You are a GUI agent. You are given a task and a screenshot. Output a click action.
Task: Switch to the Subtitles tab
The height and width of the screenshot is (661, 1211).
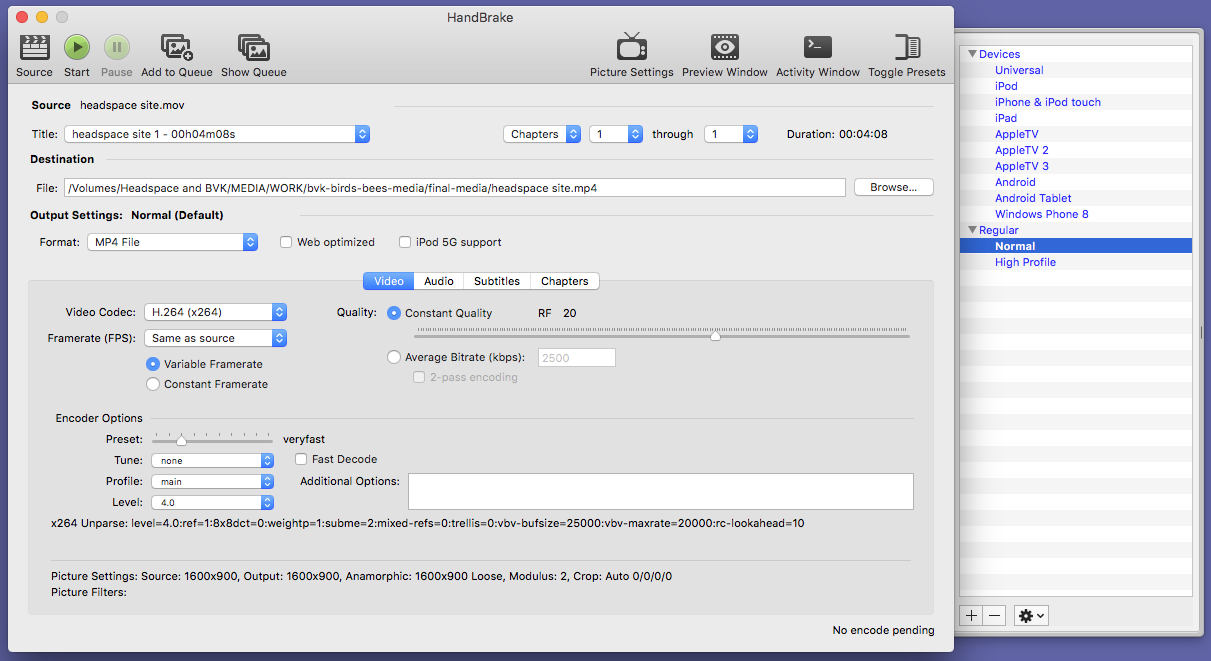tap(497, 281)
